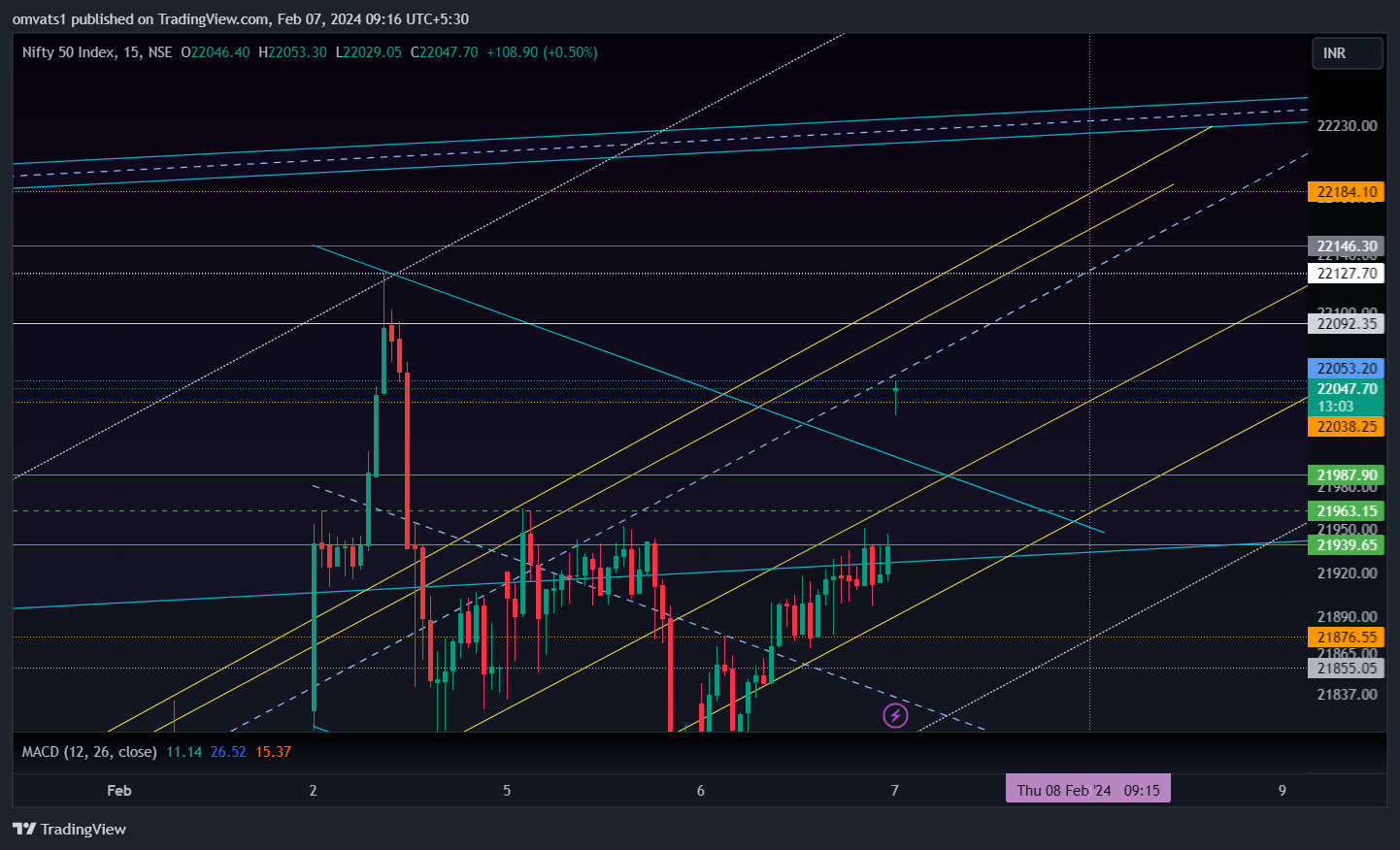
Task: Click the MACD value 26.52
Action: coord(228,752)
